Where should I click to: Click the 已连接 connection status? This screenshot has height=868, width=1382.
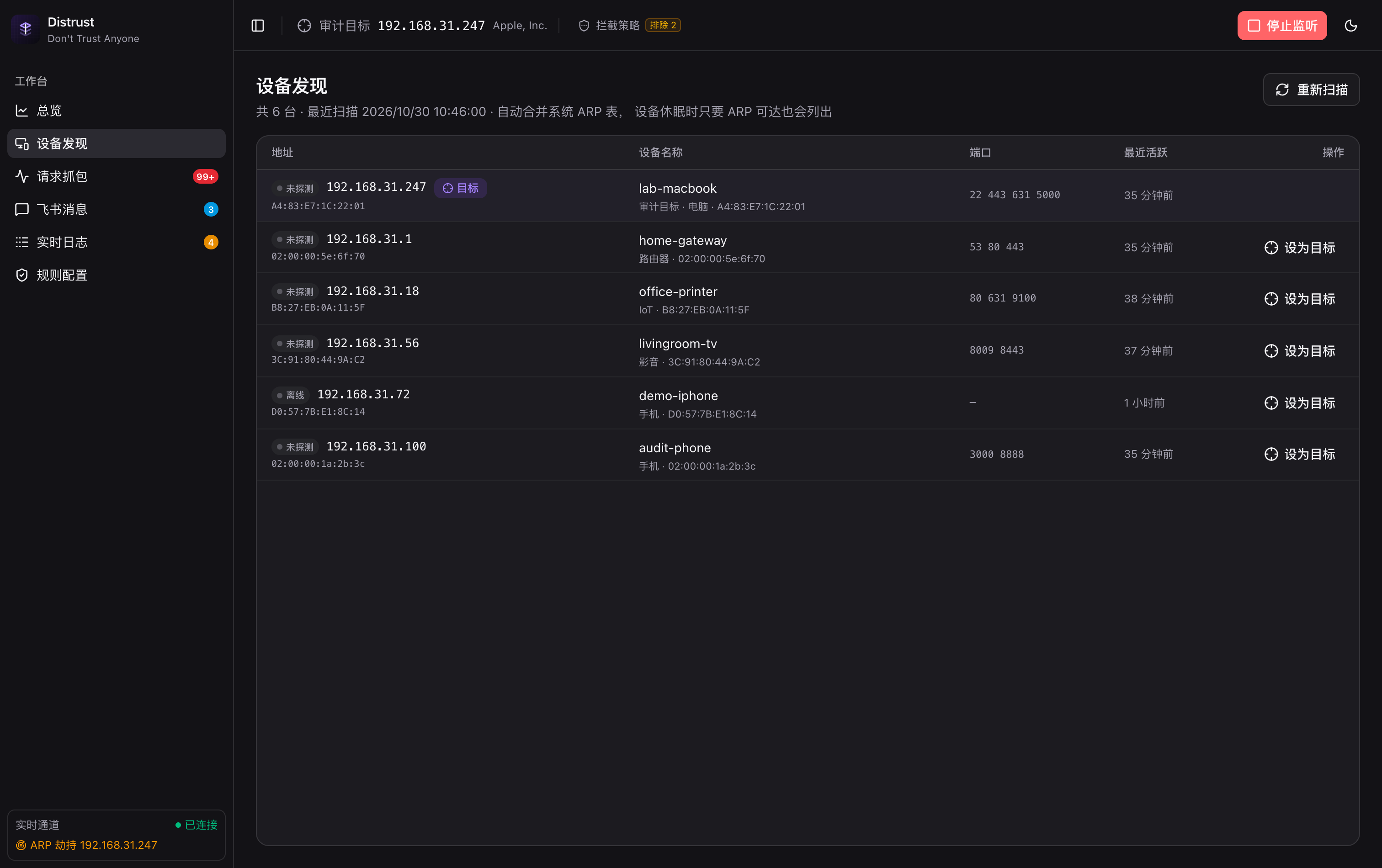point(196,825)
